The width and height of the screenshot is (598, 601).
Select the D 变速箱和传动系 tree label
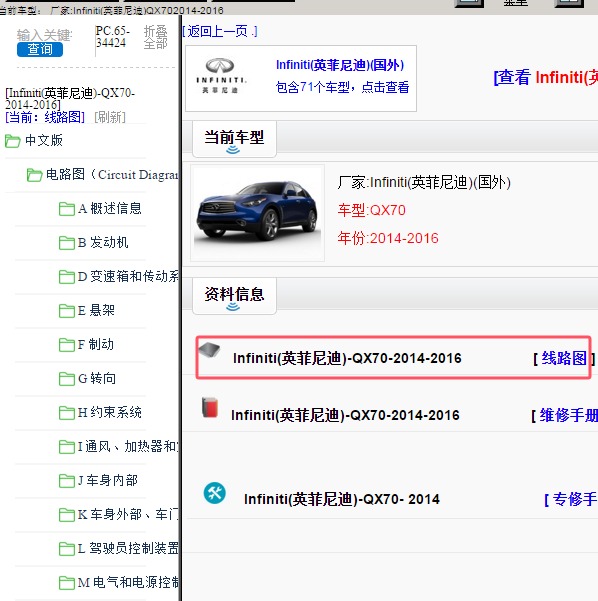click(x=128, y=276)
